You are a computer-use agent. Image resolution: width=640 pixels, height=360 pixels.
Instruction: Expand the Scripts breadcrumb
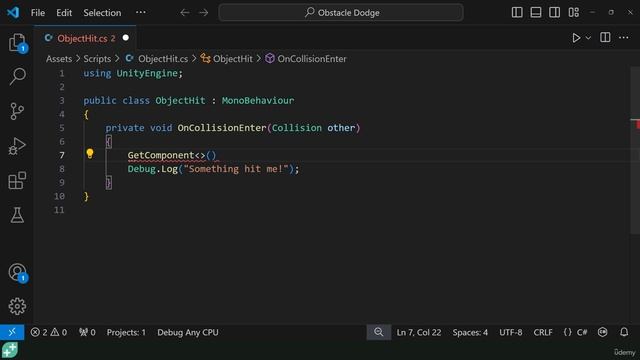pos(97,59)
